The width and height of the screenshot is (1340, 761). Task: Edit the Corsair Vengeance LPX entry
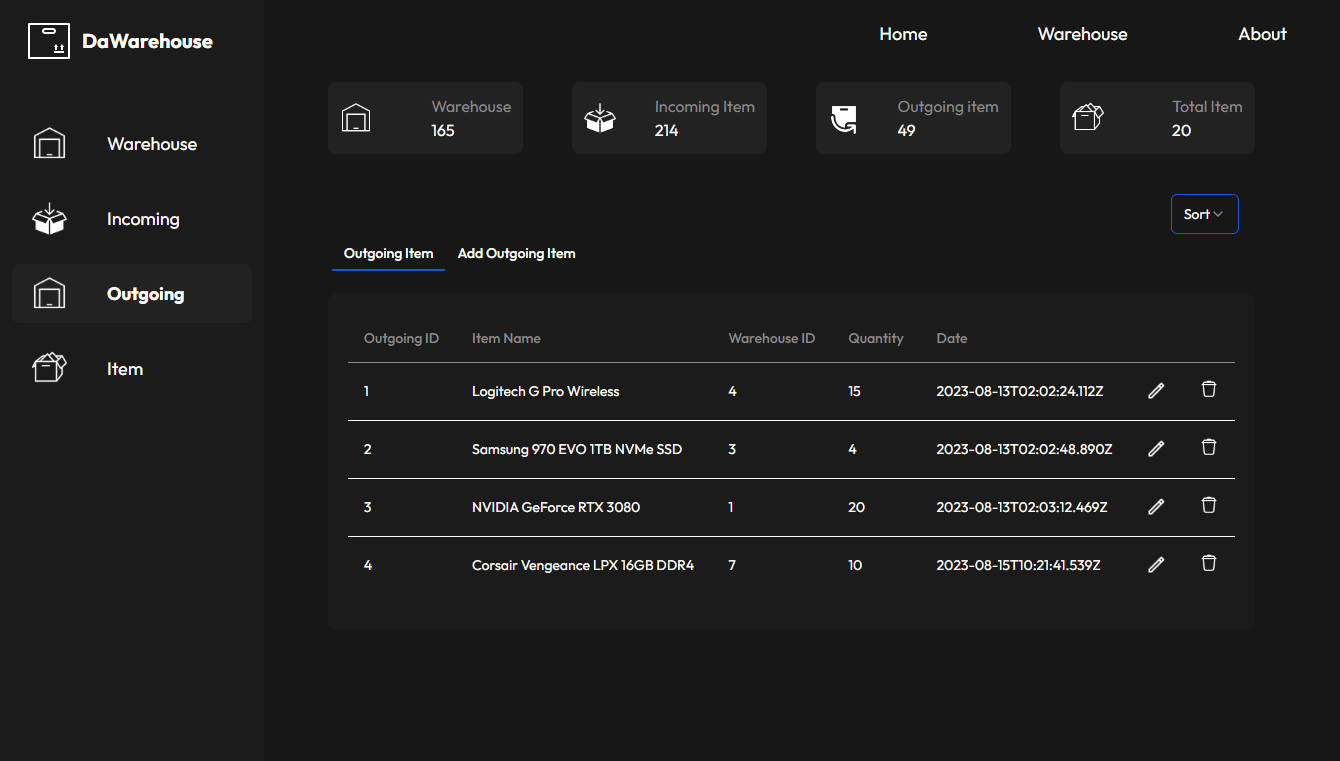1156,565
